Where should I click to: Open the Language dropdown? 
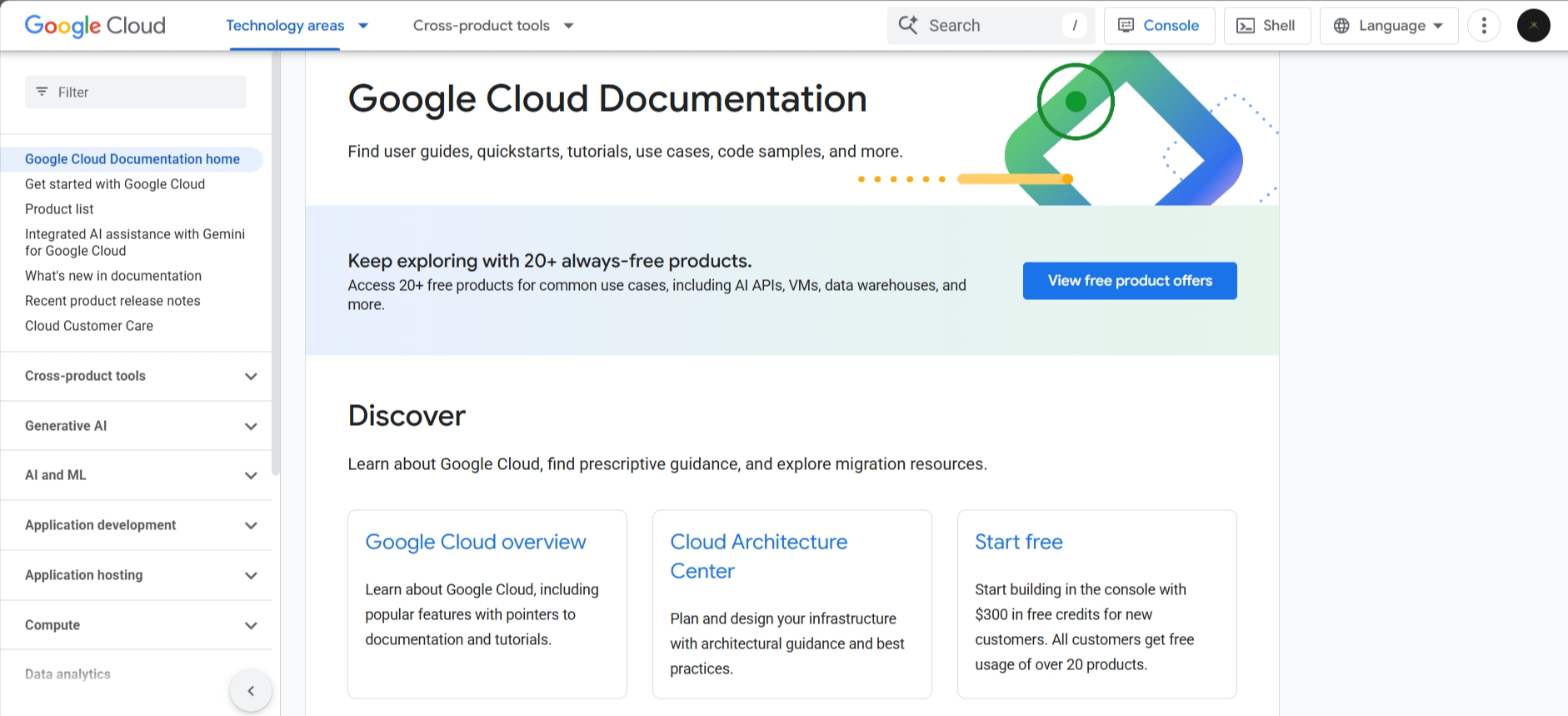click(1389, 26)
